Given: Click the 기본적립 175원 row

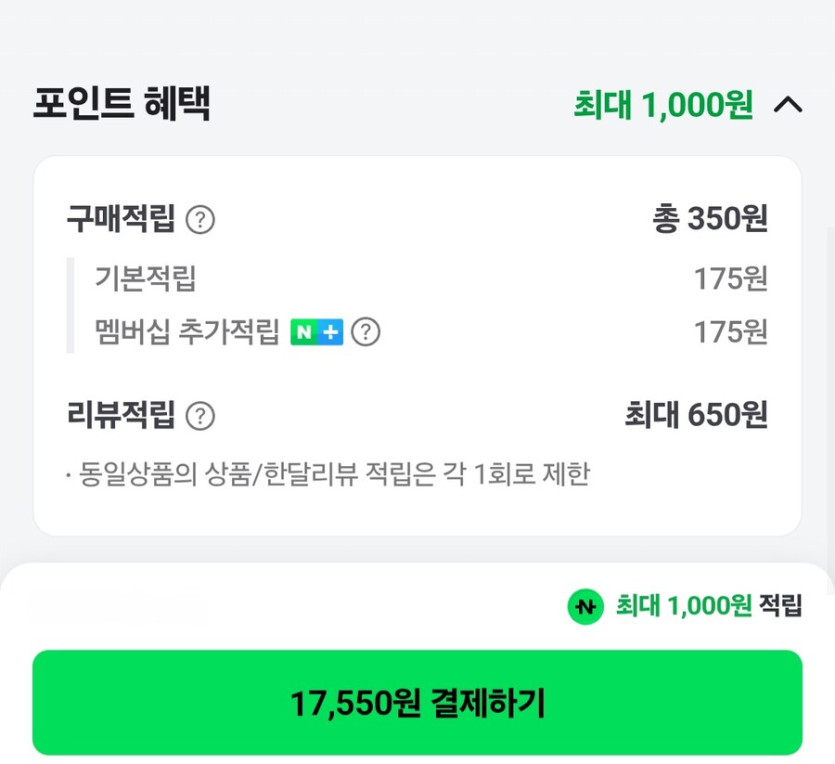Looking at the screenshot, I should [x=420, y=279].
